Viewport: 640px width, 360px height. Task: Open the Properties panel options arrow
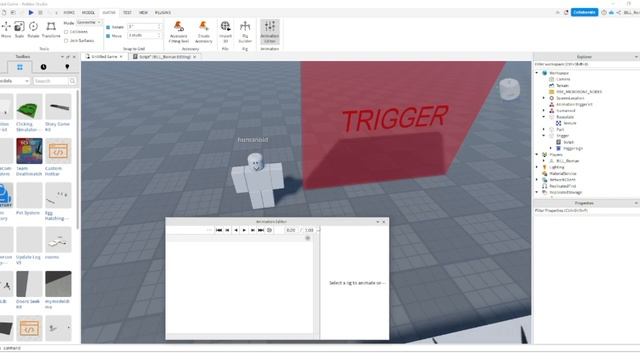tap(636, 203)
